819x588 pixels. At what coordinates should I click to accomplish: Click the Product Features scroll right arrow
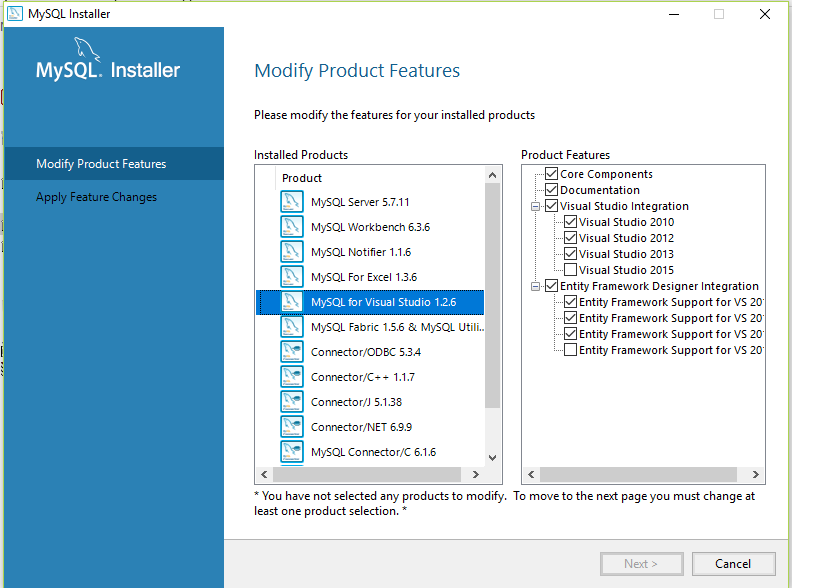[x=755, y=474]
